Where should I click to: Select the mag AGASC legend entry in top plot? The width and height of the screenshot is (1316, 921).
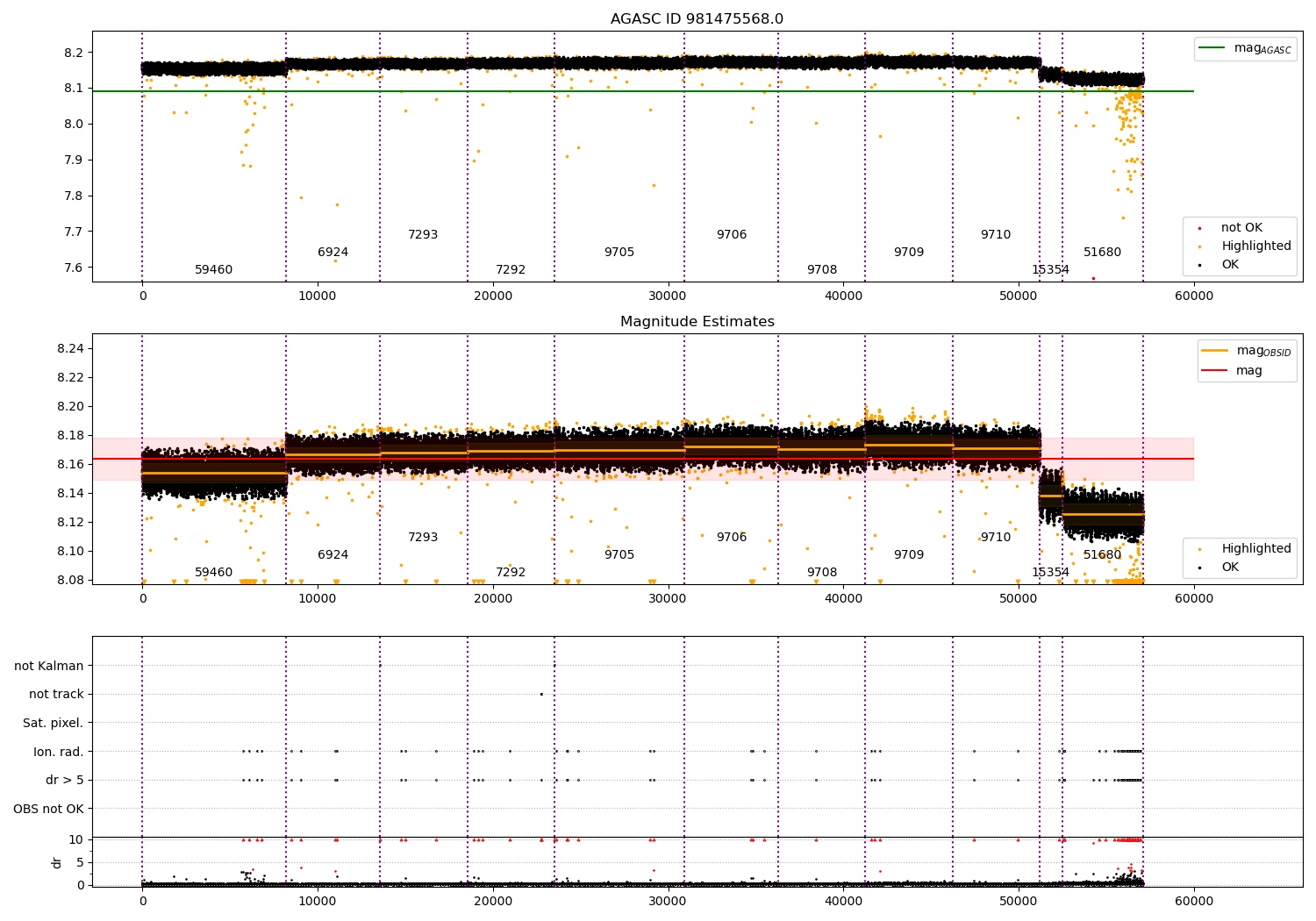(1245, 49)
